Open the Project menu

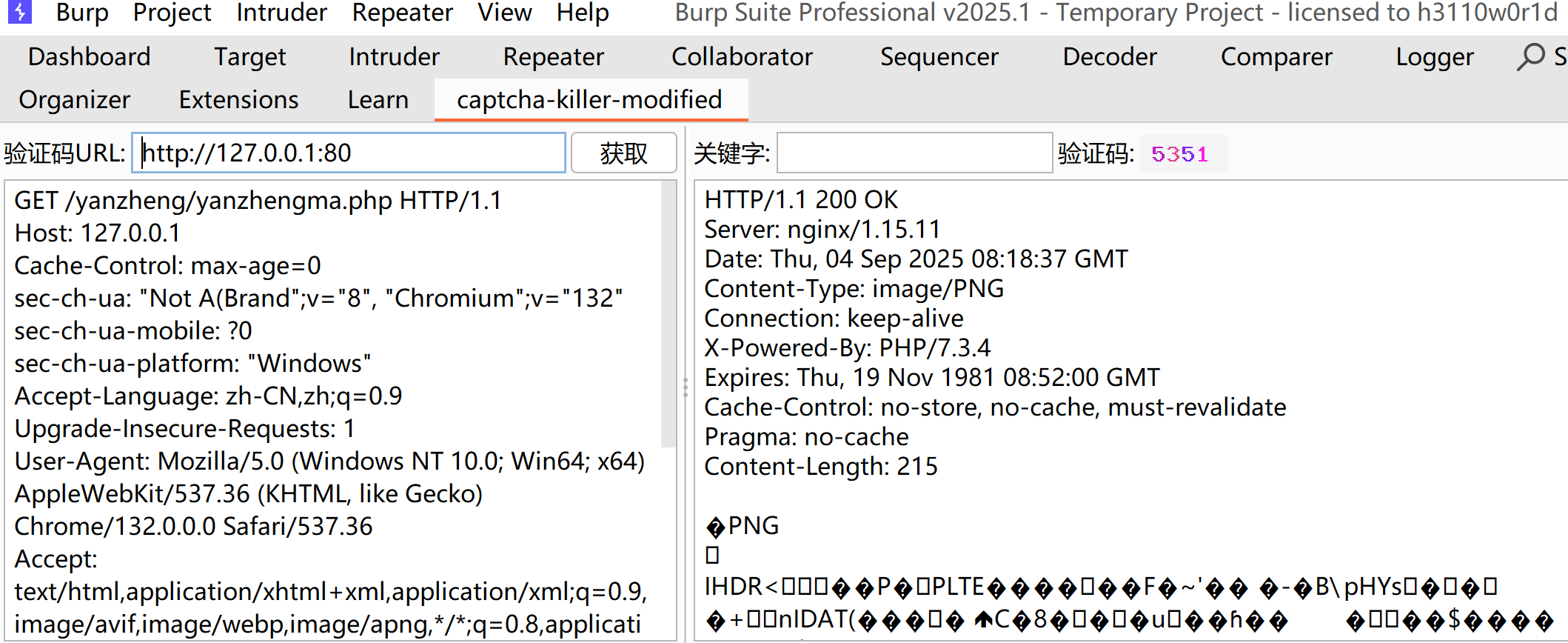tap(172, 13)
